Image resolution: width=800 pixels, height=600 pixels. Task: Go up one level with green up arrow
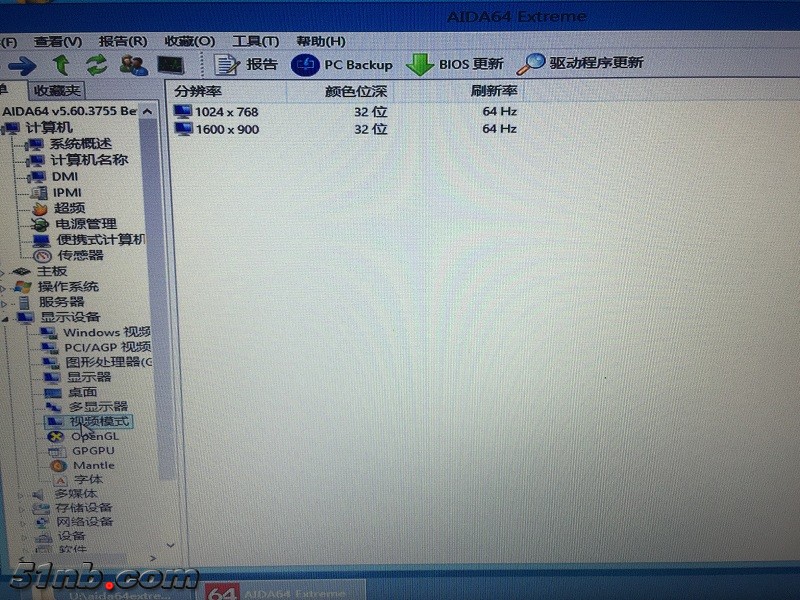(x=62, y=65)
